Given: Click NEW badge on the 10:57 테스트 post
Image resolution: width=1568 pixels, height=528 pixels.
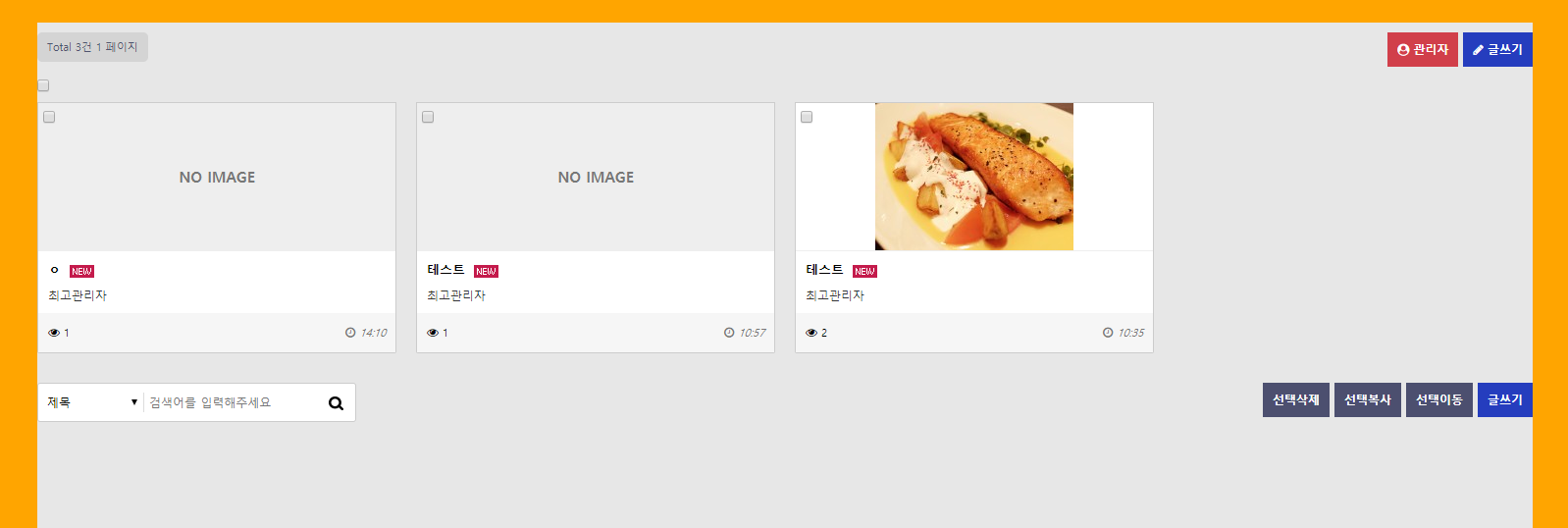Looking at the screenshot, I should coord(486,271).
